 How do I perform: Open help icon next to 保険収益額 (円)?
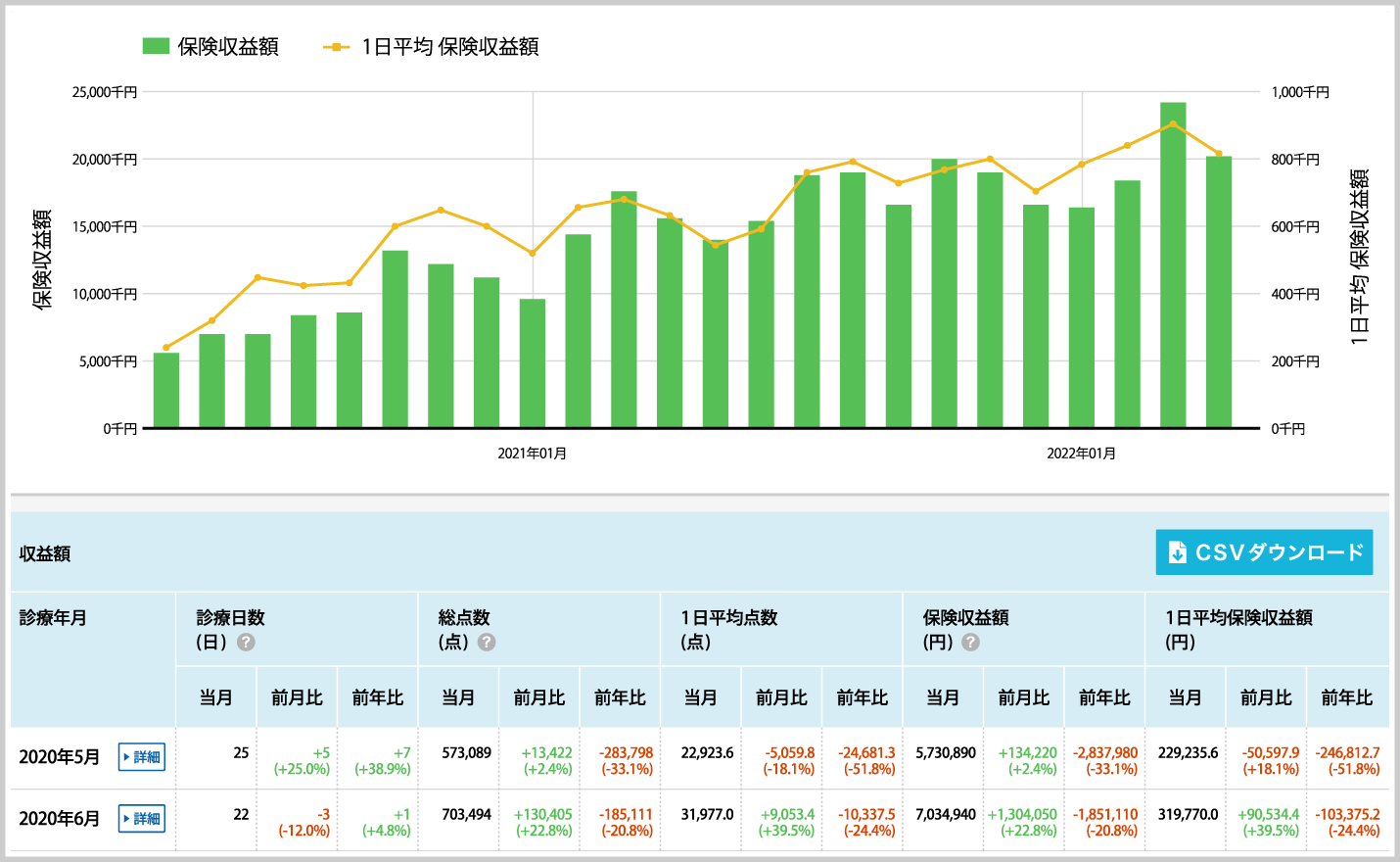[970, 643]
